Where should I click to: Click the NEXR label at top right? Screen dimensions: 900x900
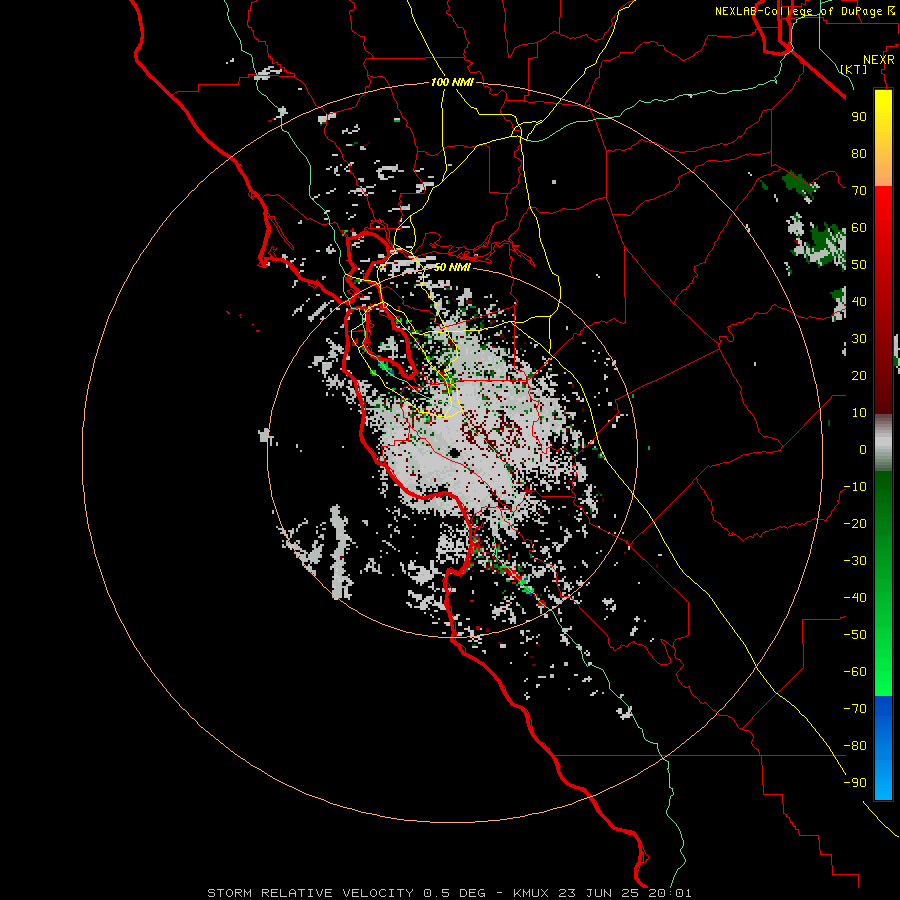click(x=879, y=60)
